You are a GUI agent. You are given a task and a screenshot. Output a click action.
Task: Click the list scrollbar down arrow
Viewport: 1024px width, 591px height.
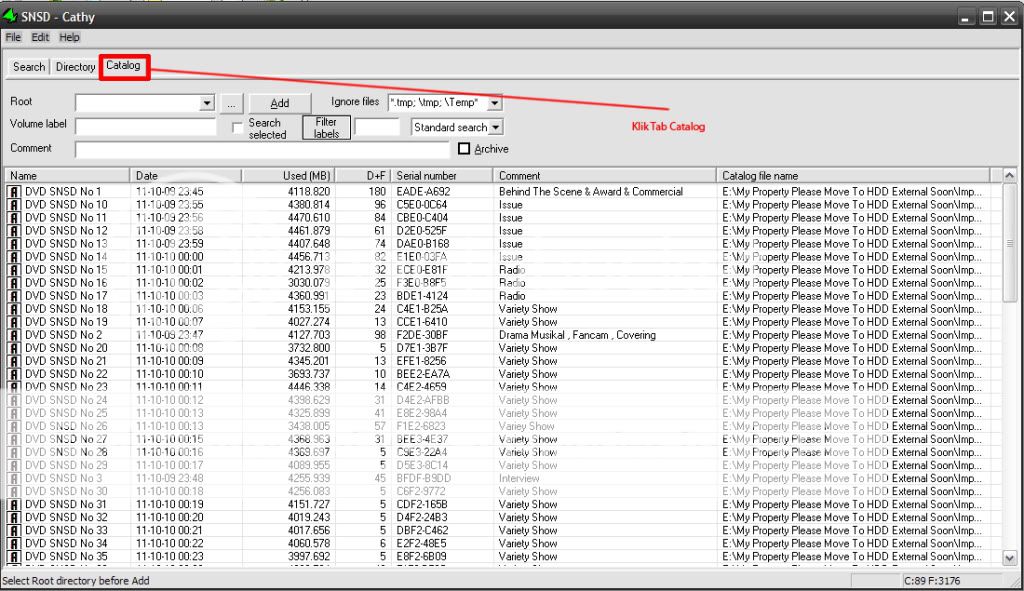pyautogui.click(x=1010, y=558)
